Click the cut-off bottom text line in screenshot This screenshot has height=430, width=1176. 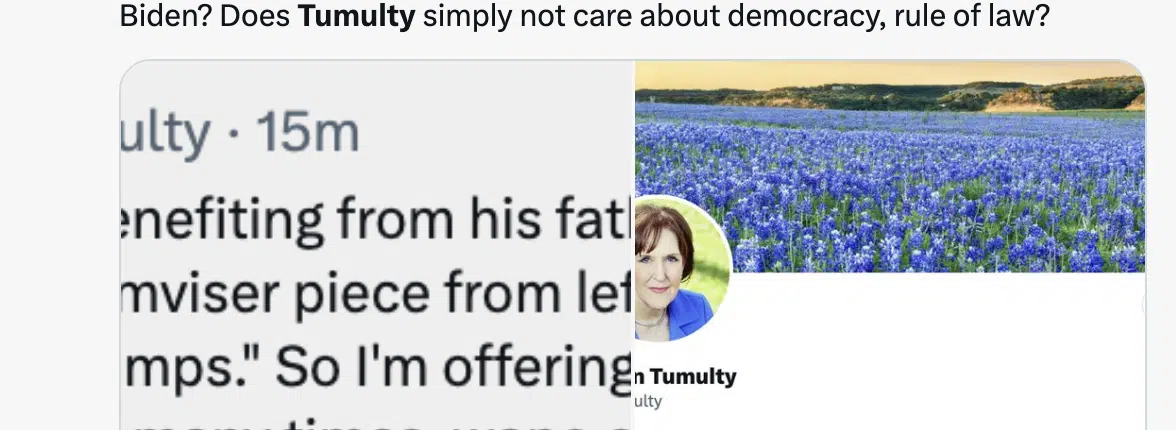[376, 424]
